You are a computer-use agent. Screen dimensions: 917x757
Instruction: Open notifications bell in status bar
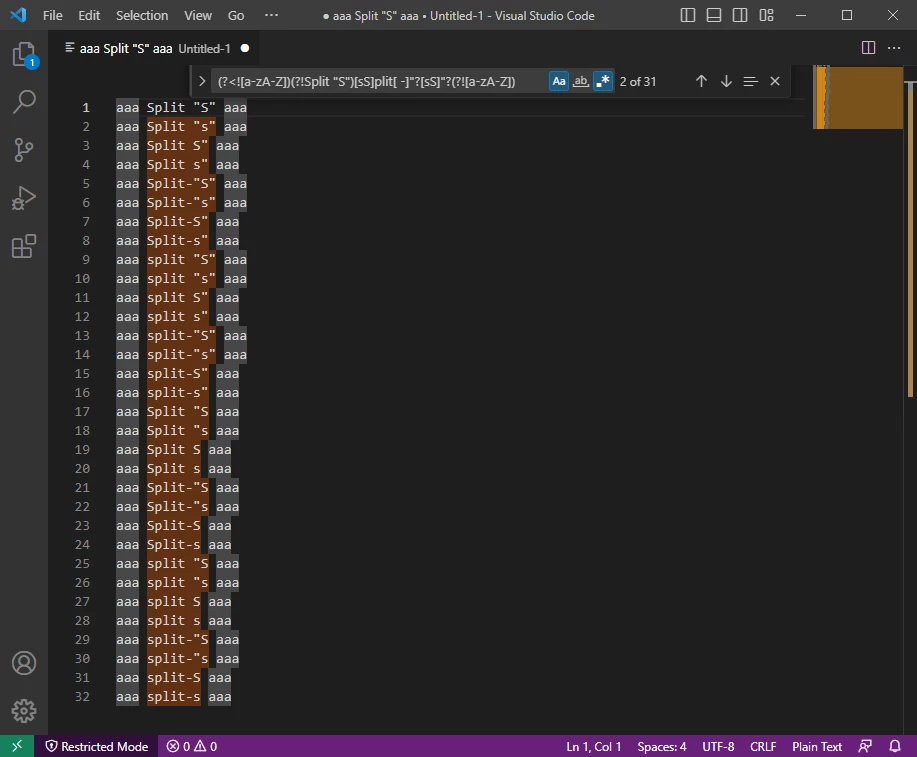[x=895, y=746]
